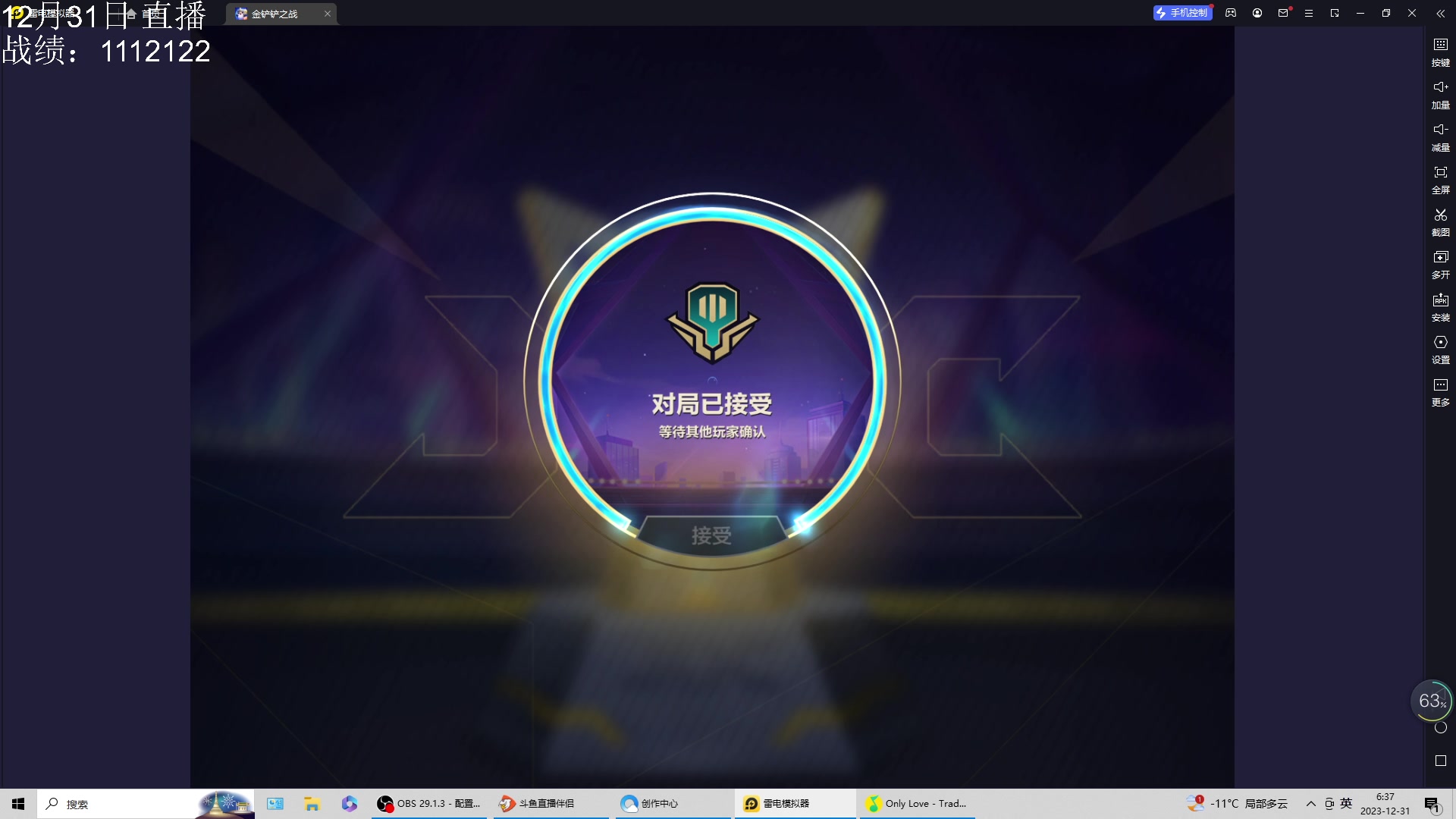Open the weather widget showing -11°C
1456x819 pixels.
[x=1238, y=804]
